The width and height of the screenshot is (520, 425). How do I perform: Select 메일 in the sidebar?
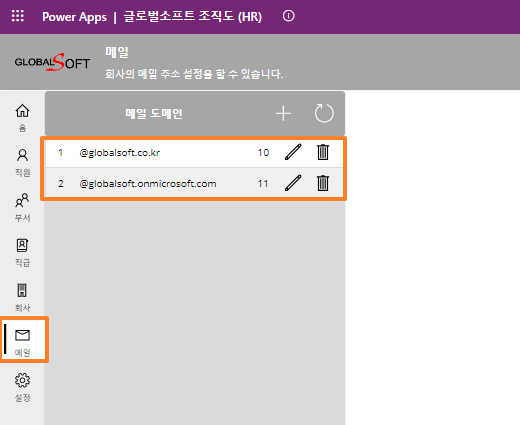22,342
